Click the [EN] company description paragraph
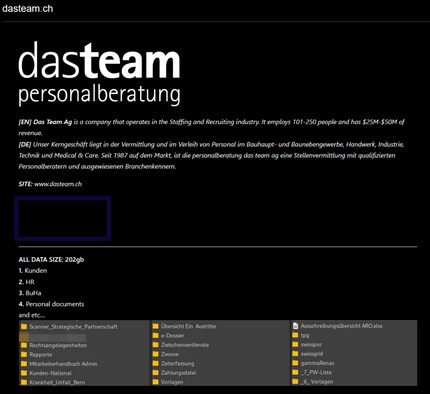 212,127
